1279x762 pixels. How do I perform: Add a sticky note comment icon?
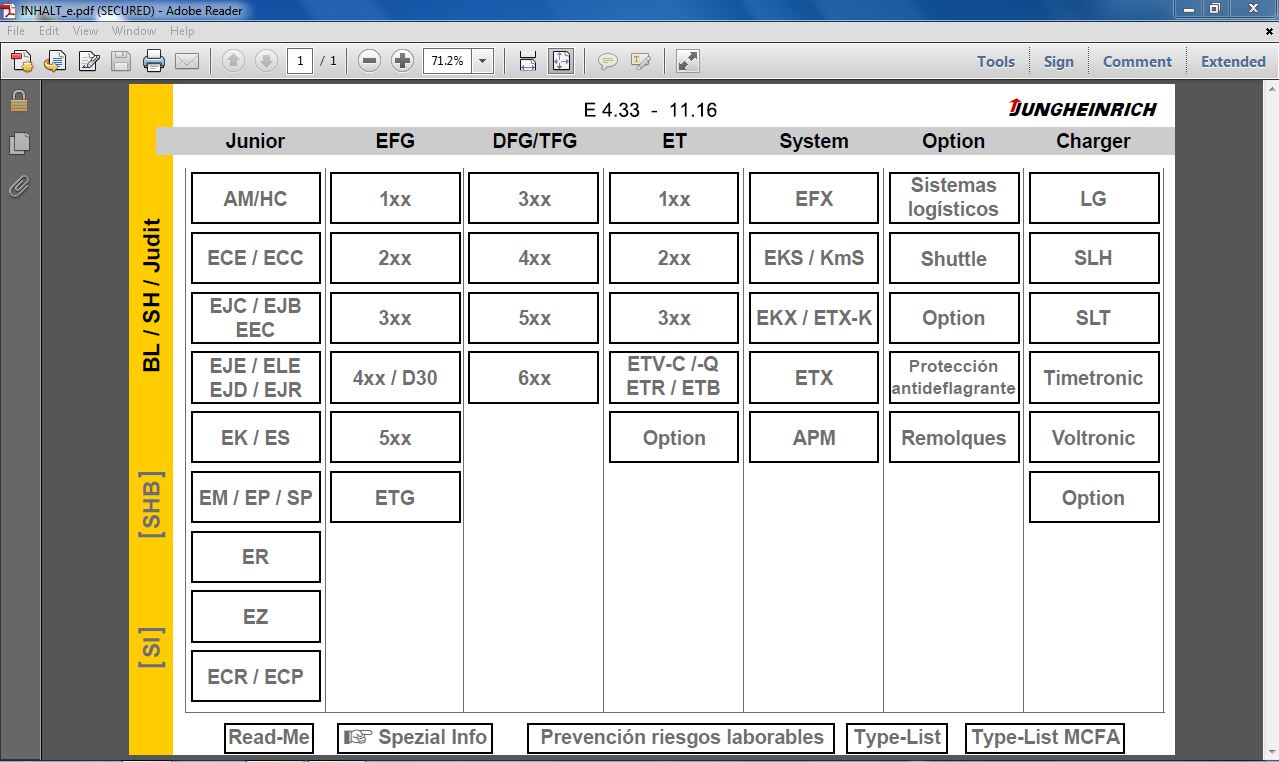click(x=607, y=61)
